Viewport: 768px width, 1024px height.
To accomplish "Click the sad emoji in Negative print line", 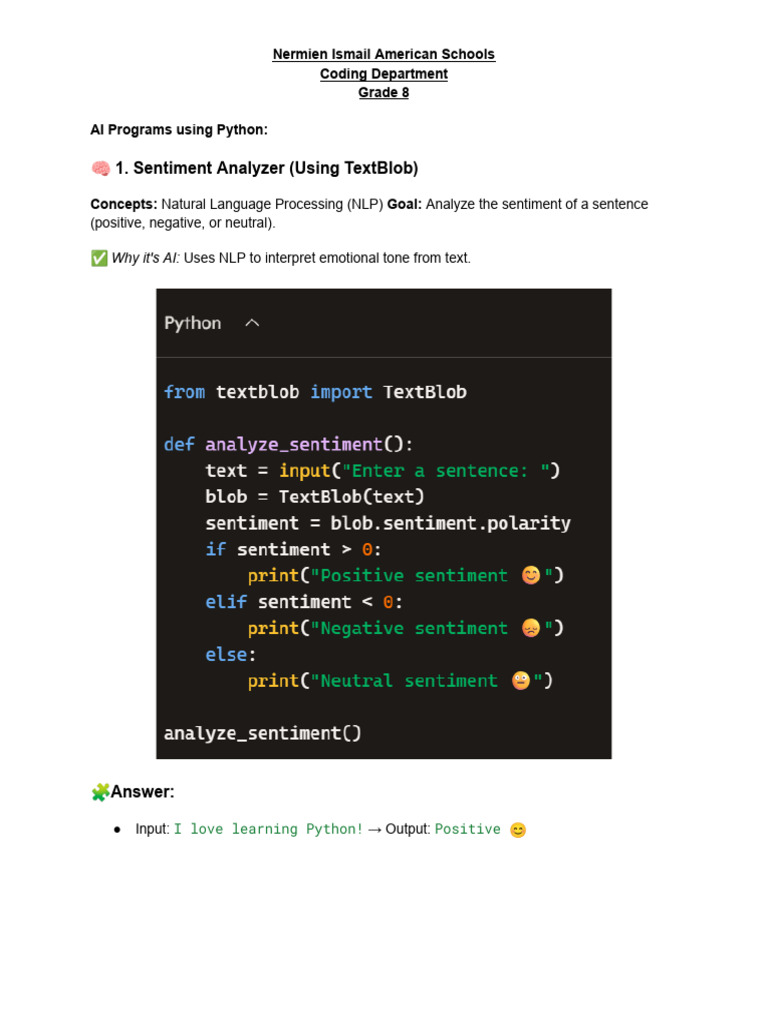I will pyautogui.click(x=531, y=628).
